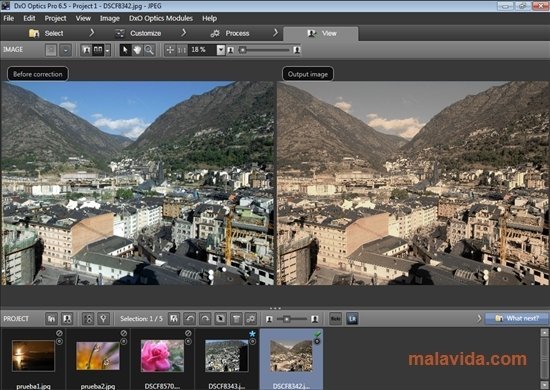Open the Edit menu
Viewport: 550px width, 390px height.
(29, 19)
